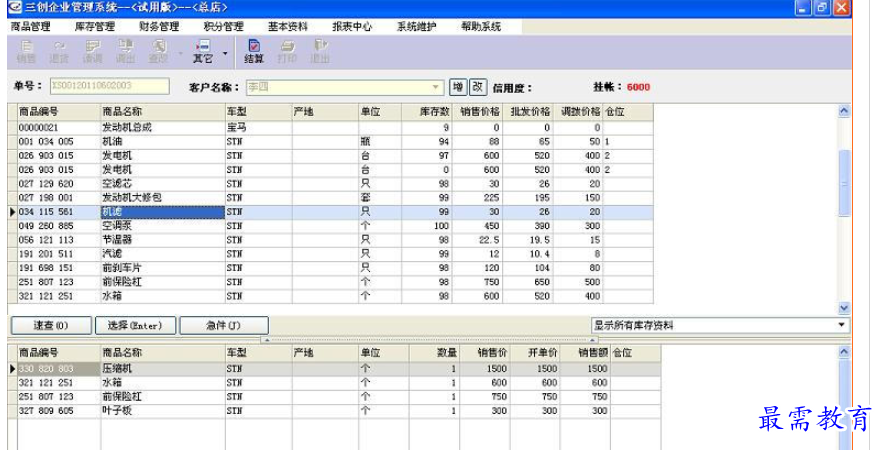Click the 开单价 column header

point(535,353)
